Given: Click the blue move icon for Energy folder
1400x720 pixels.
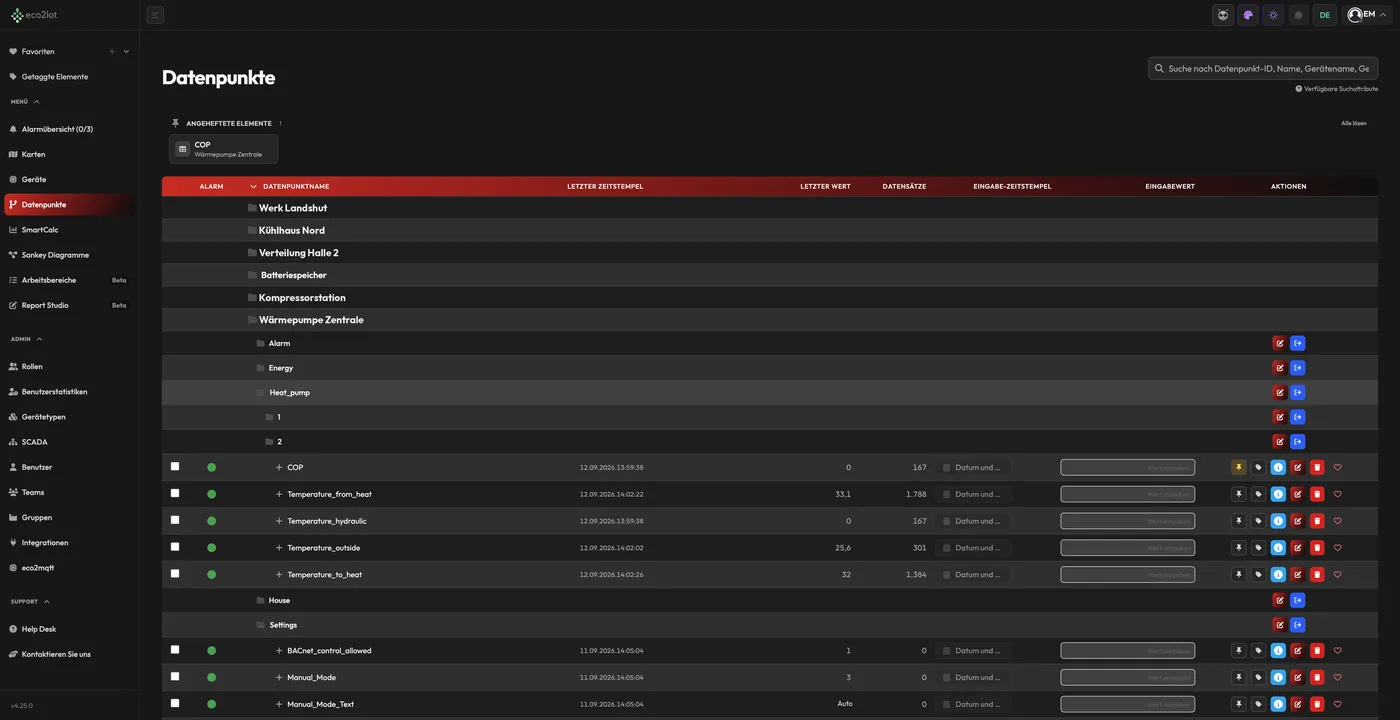Looking at the screenshot, I should [x=1298, y=368].
